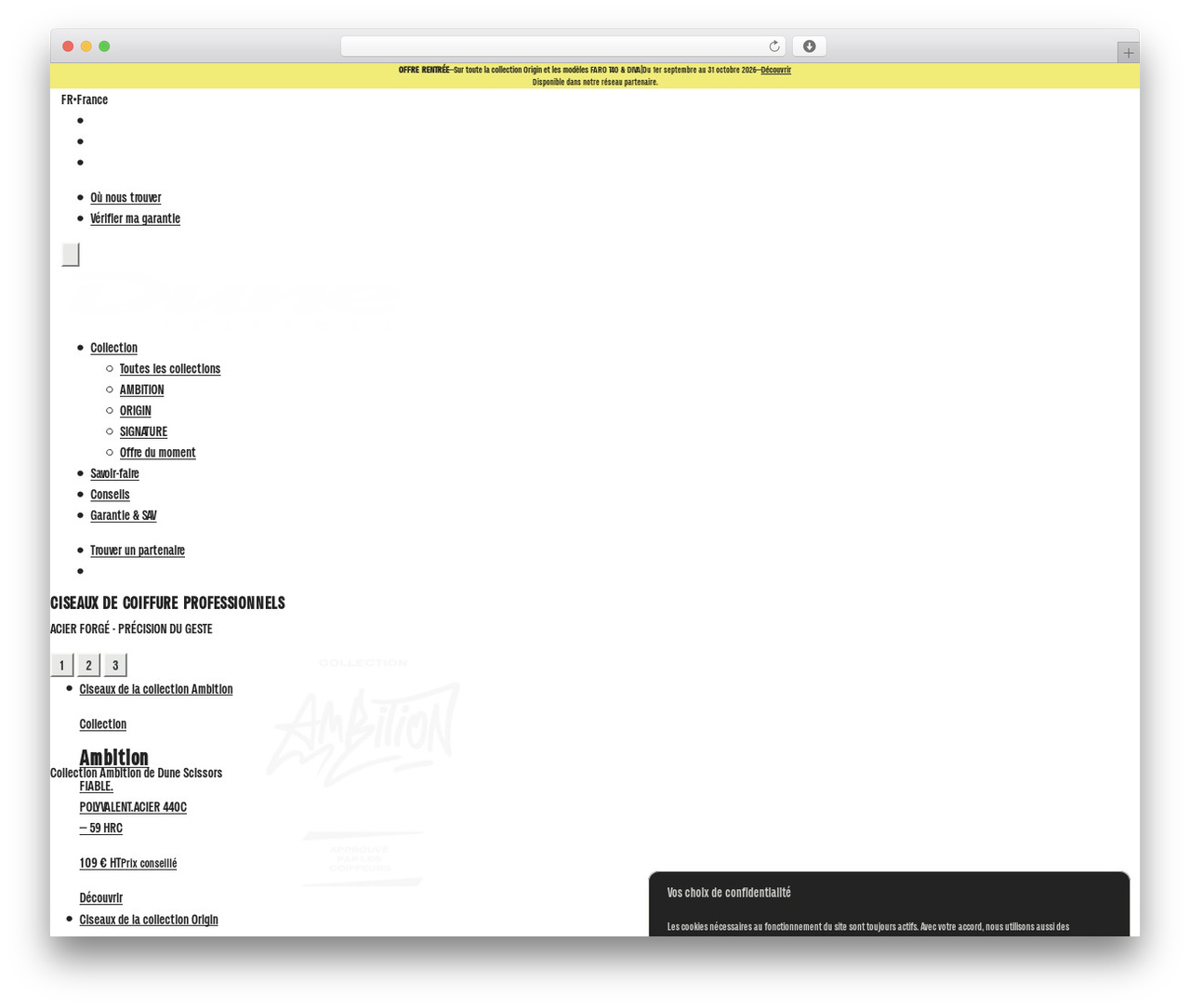Click the 109 € HT price link

pyautogui.click(x=127, y=863)
